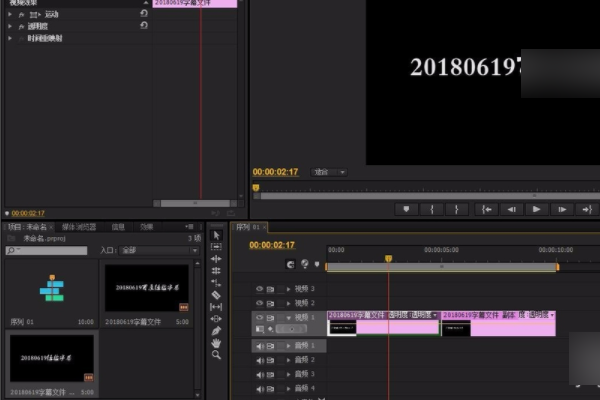Select the Slip tool
Viewport: 600px width, 400px height.
pos(216,307)
